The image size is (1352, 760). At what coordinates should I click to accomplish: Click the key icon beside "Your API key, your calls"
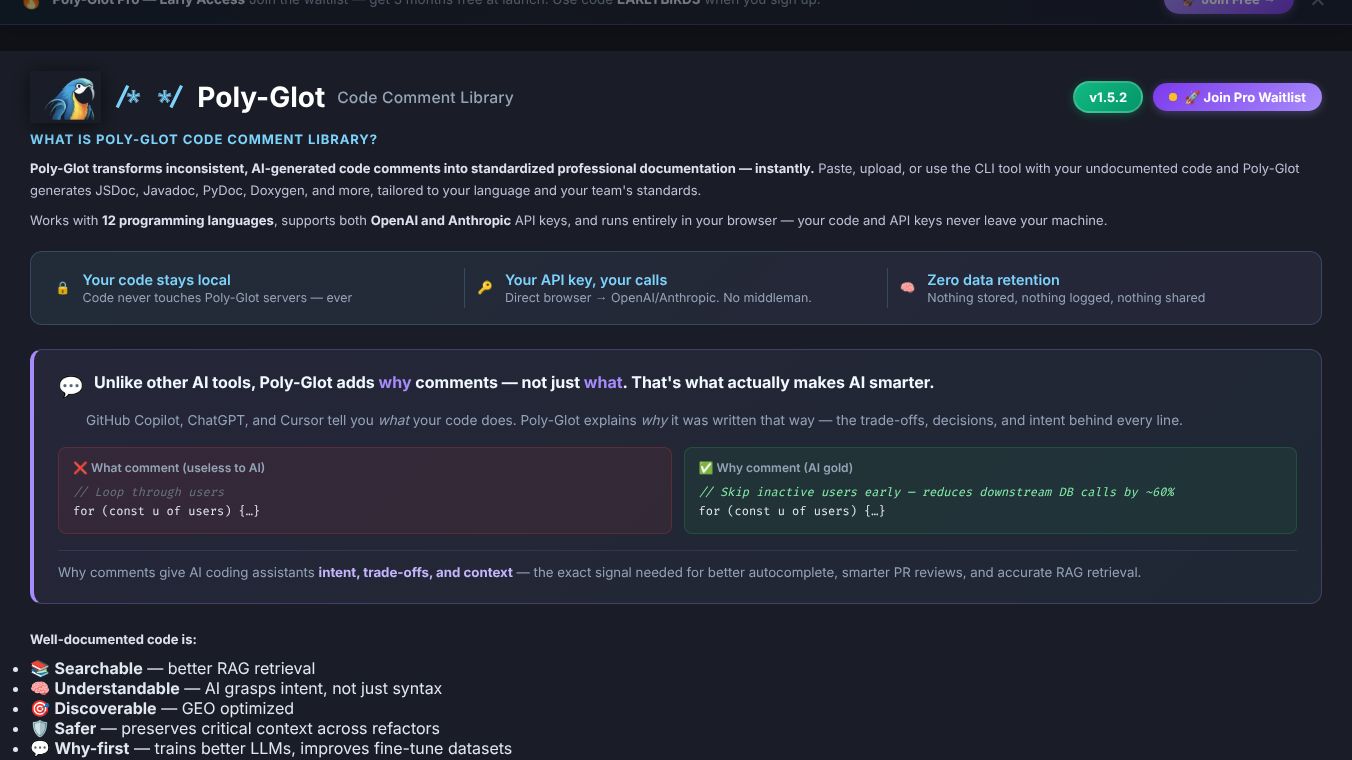tap(484, 288)
